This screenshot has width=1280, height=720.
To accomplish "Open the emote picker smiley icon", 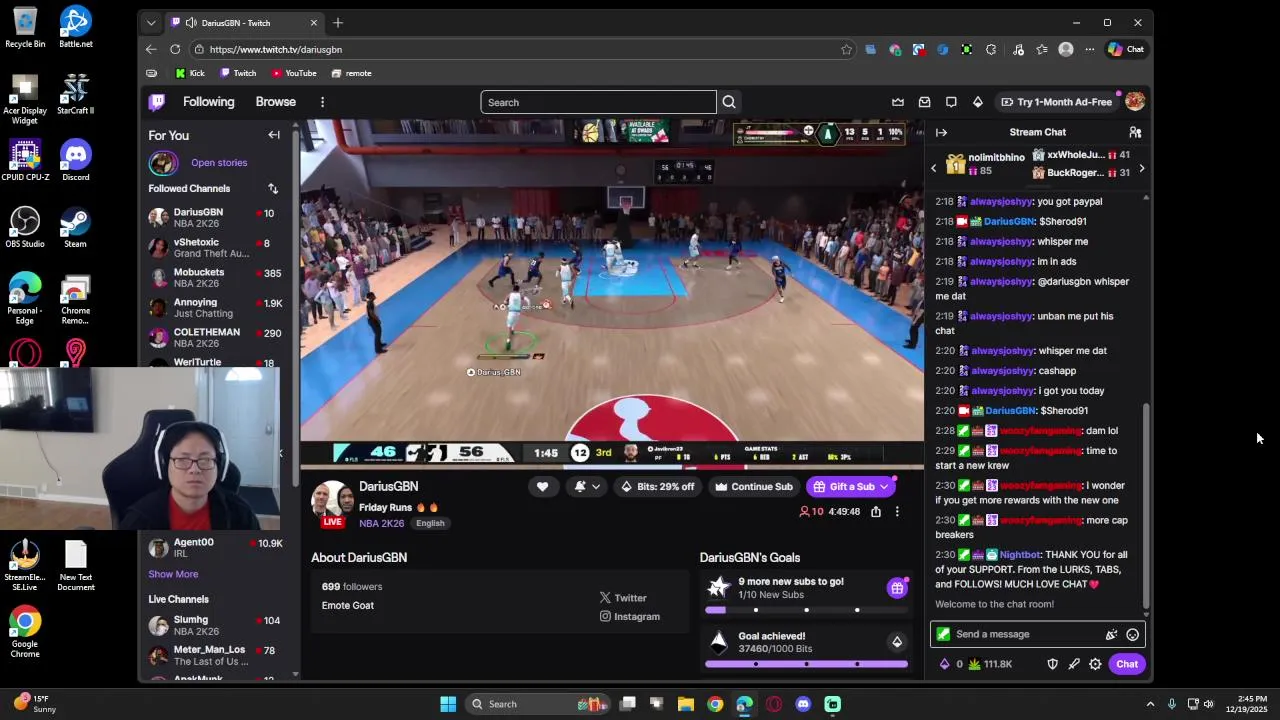I will 1132,634.
